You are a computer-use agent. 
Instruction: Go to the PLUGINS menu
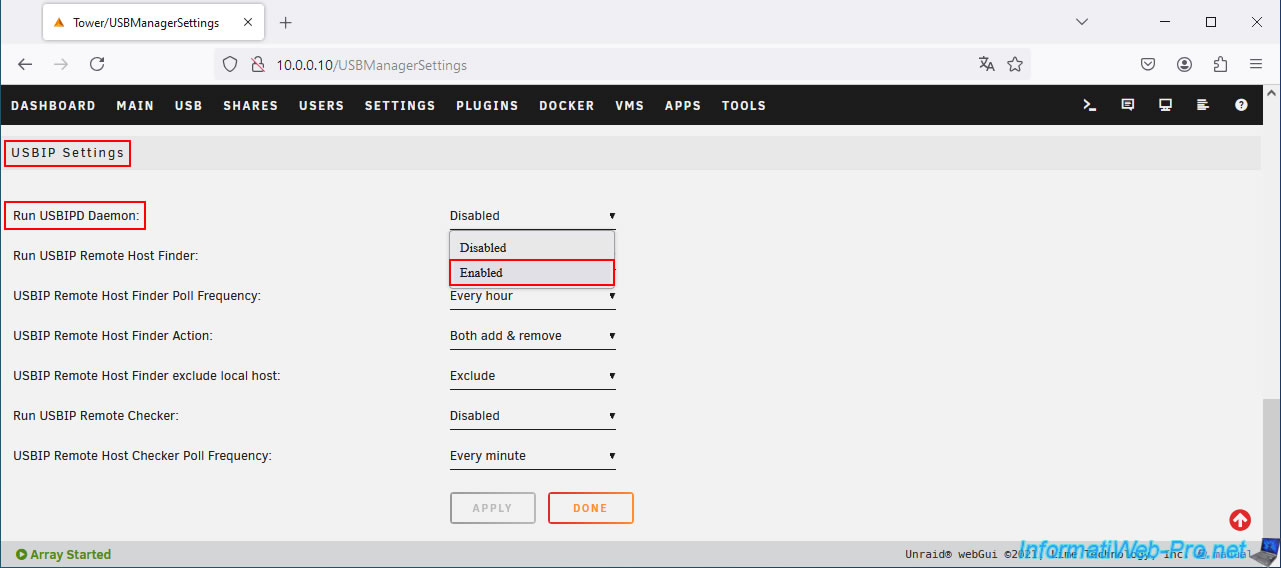click(x=487, y=105)
